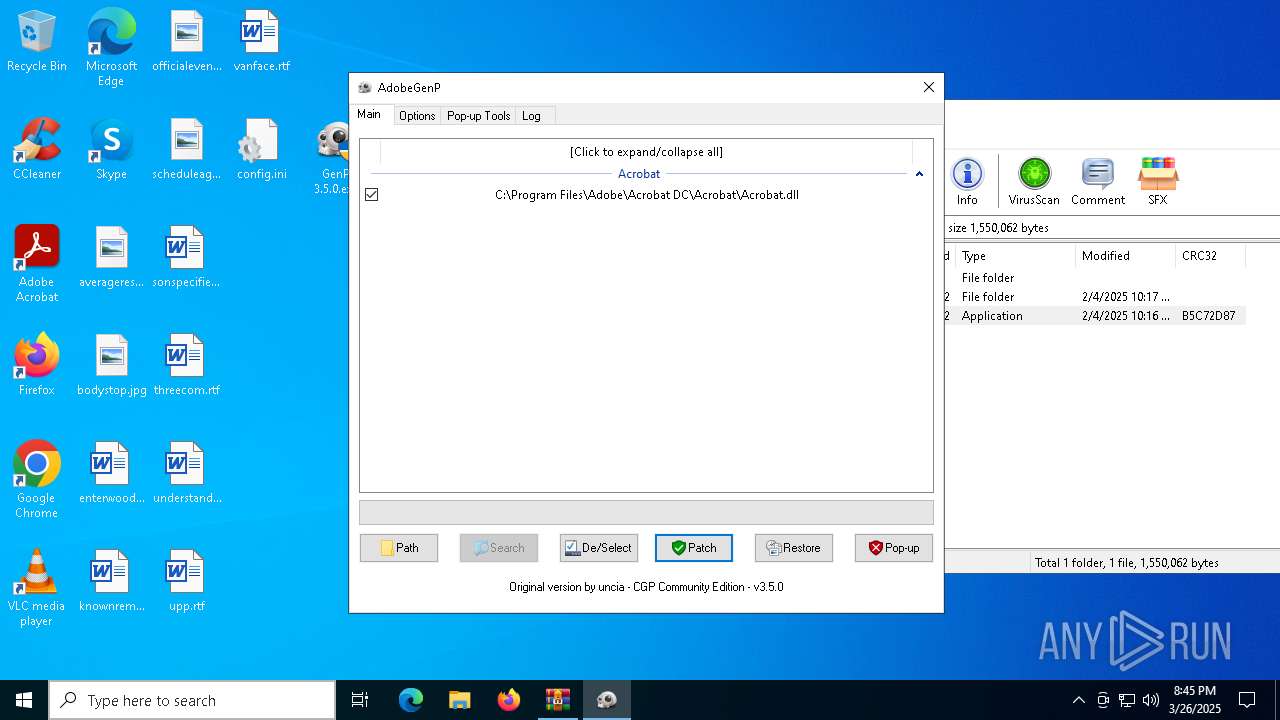Screen dimensions: 1280x720
Task: Select vanface.rtf document icon
Action: point(261,42)
